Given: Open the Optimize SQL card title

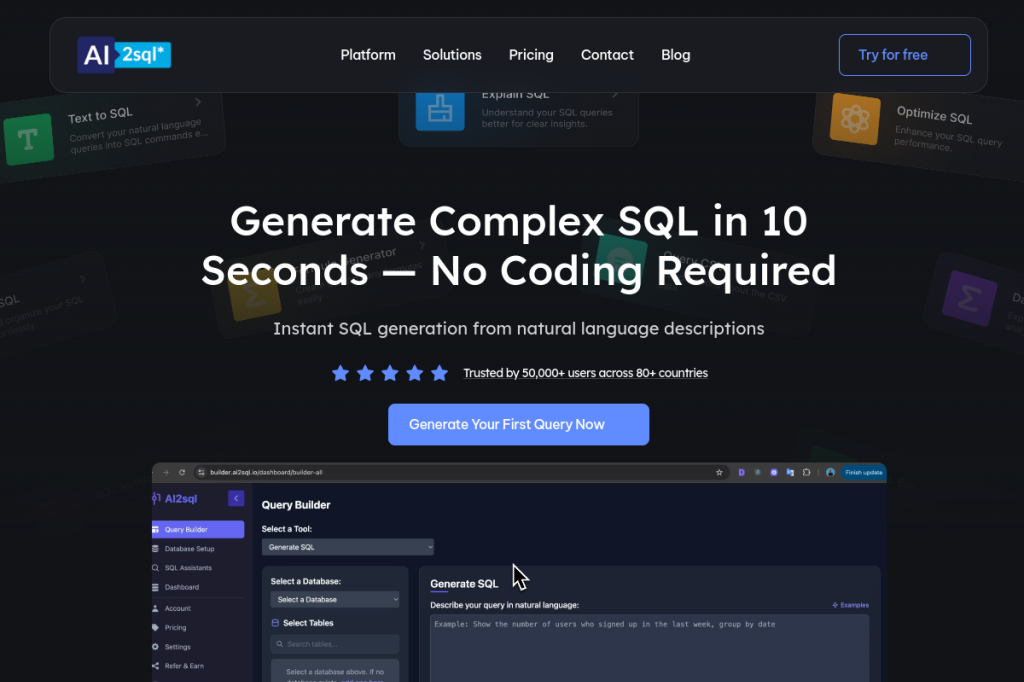Looking at the screenshot, I should 935,114.
